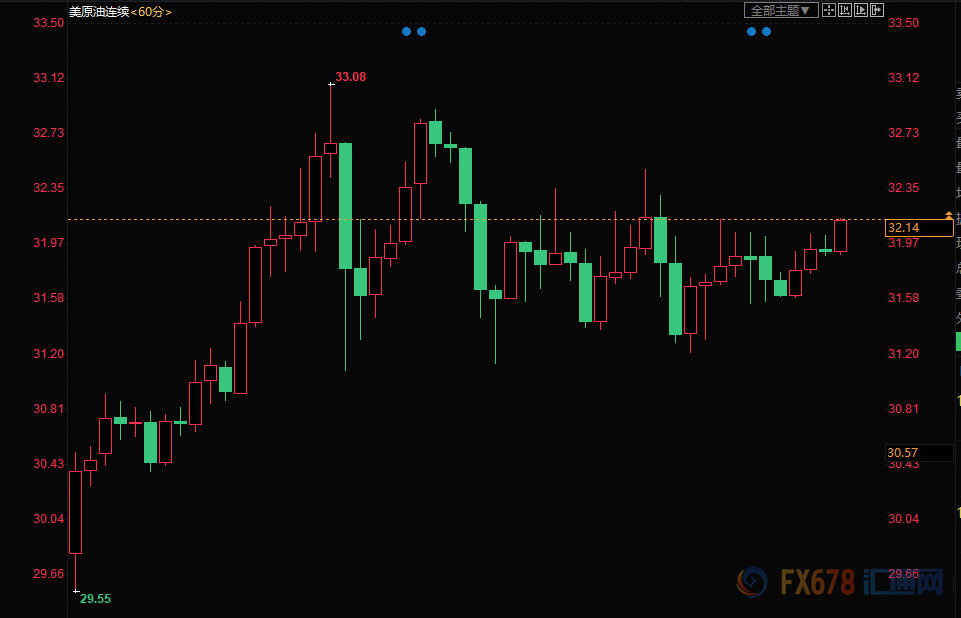Screen dimensions: 961x618
Task: Click the last red candlestick on chart
Action: point(840,236)
